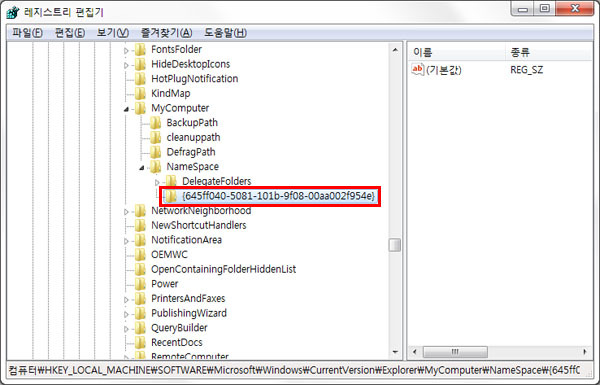Expand the FontsFolder key
This screenshot has width=600, height=385.
(126, 50)
